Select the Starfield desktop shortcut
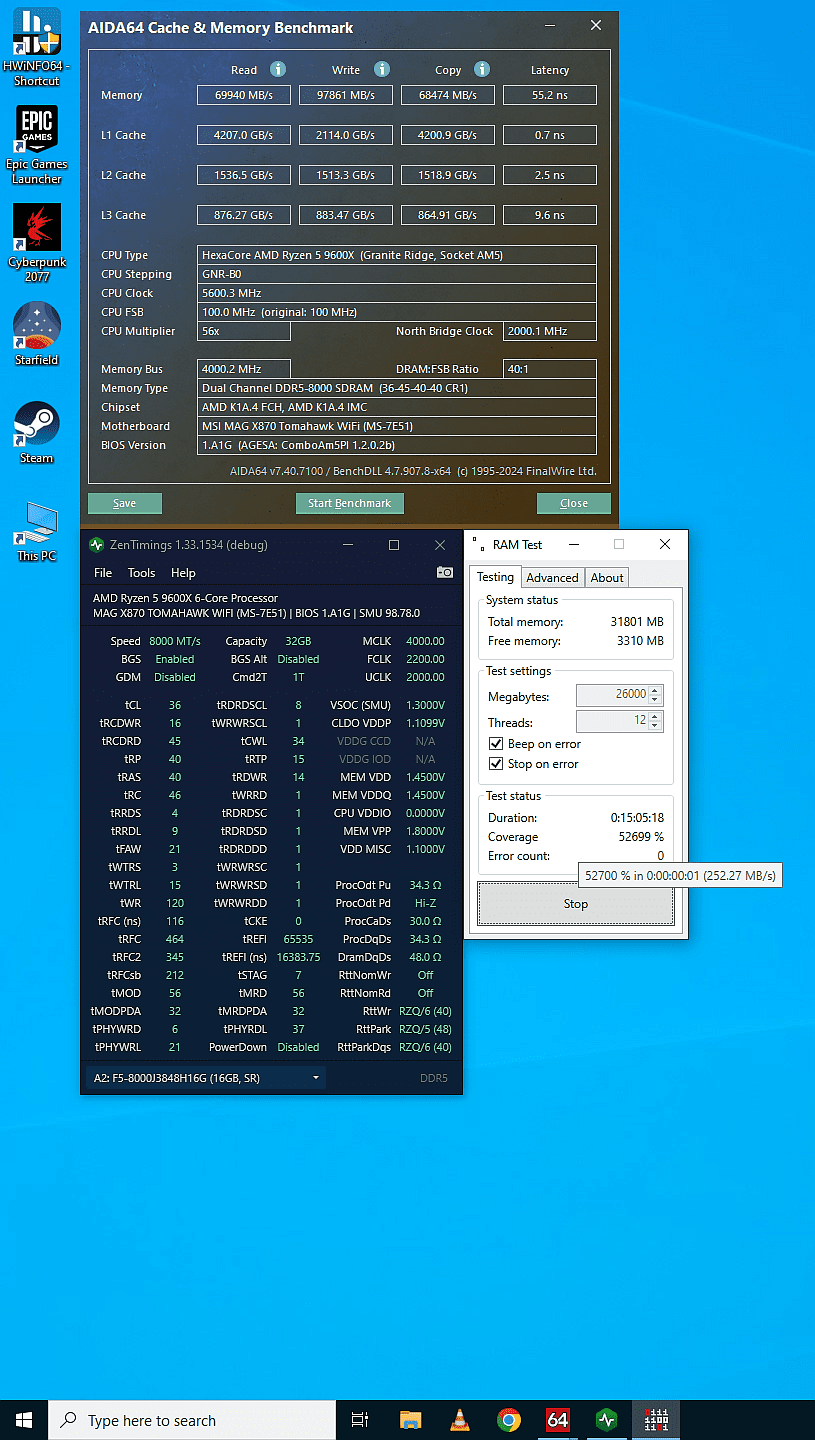Image resolution: width=815 pixels, height=1440 pixels. [x=37, y=334]
